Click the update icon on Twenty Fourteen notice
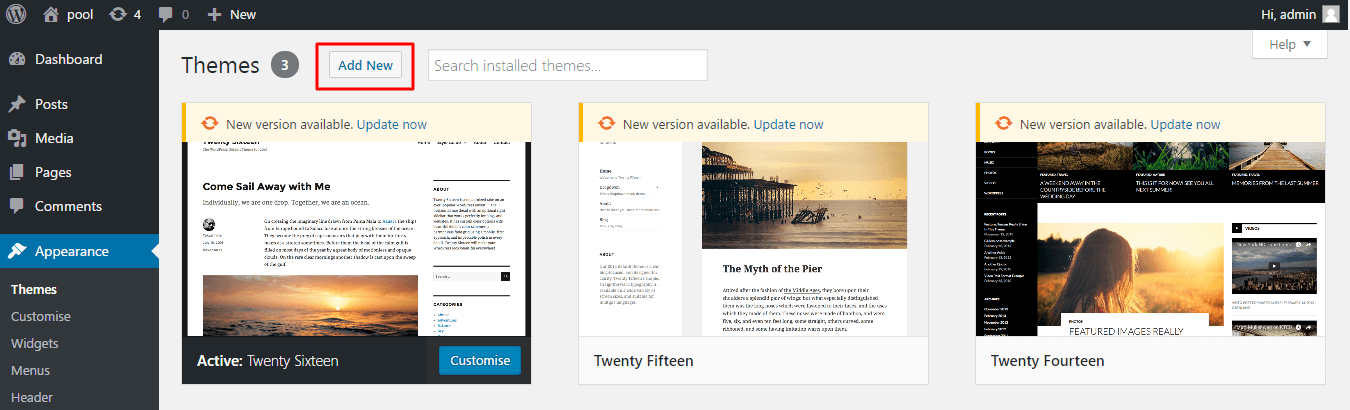1350x410 pixels. coord(1004,124)
